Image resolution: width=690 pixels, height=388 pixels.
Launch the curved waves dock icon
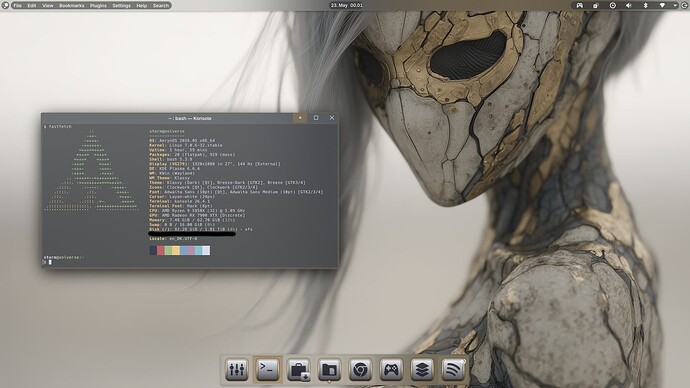(x=452, y=370)
